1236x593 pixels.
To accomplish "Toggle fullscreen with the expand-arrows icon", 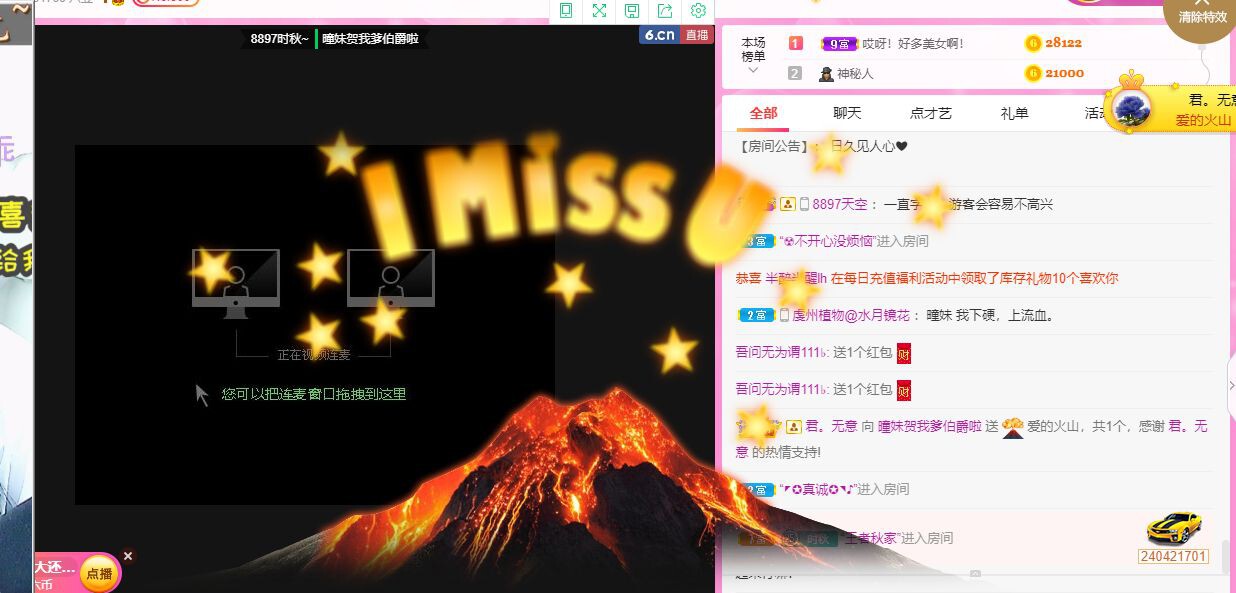I will 599,10.
